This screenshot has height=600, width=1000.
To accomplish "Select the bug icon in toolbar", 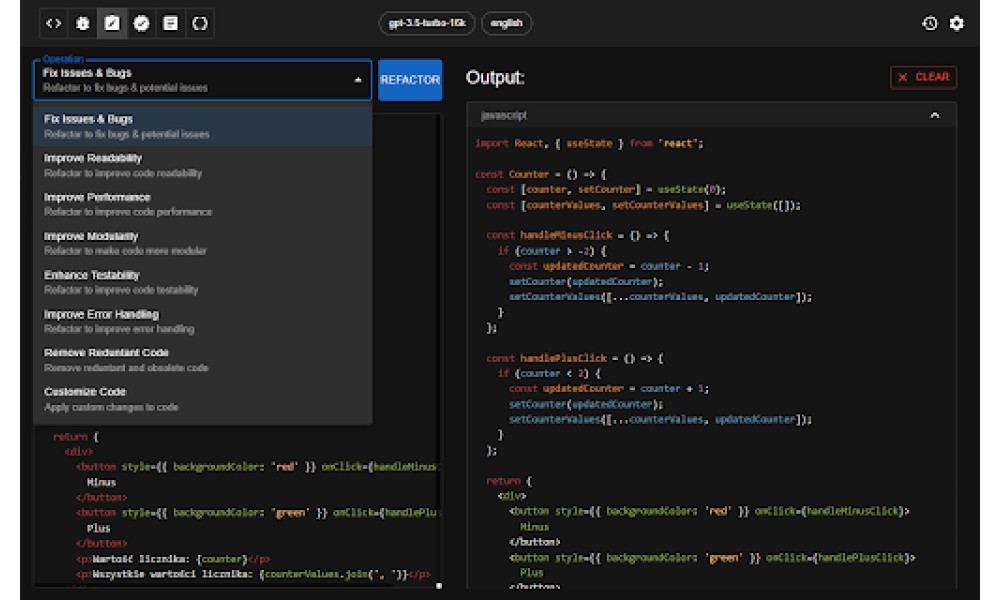I will pyautogui.click(x=83, y=24).
